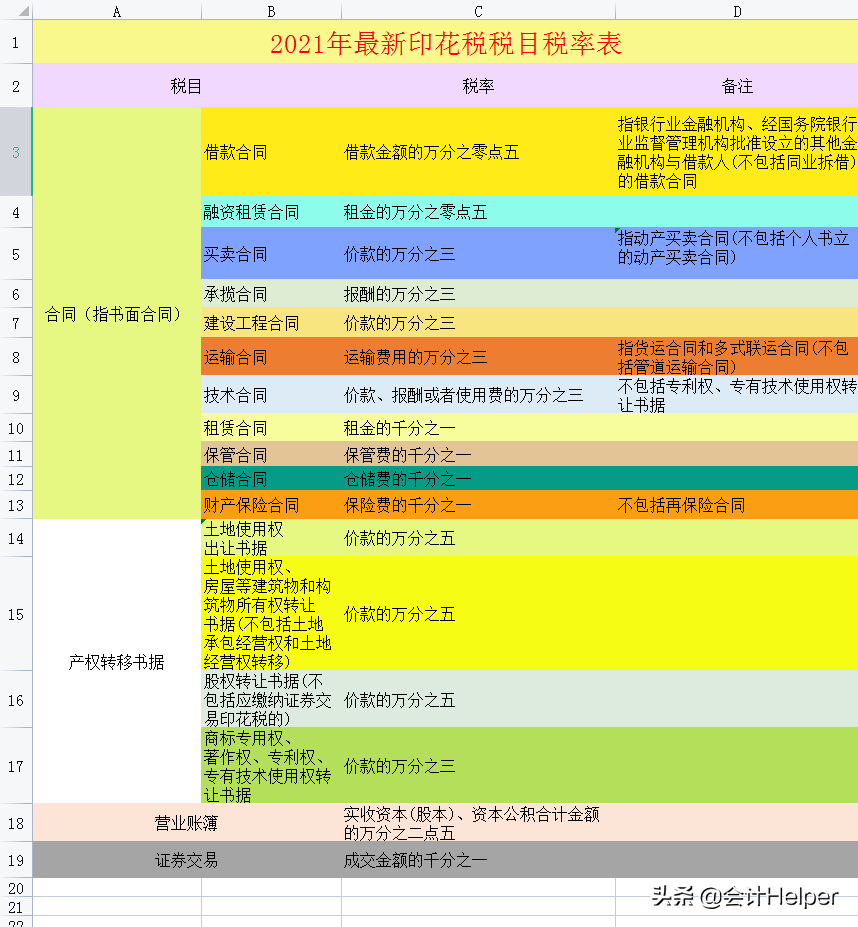Image resolution: width=858 pixels, height=927 pixels.
Task: Select the 备注 header cell
Action: click(737, 86)
